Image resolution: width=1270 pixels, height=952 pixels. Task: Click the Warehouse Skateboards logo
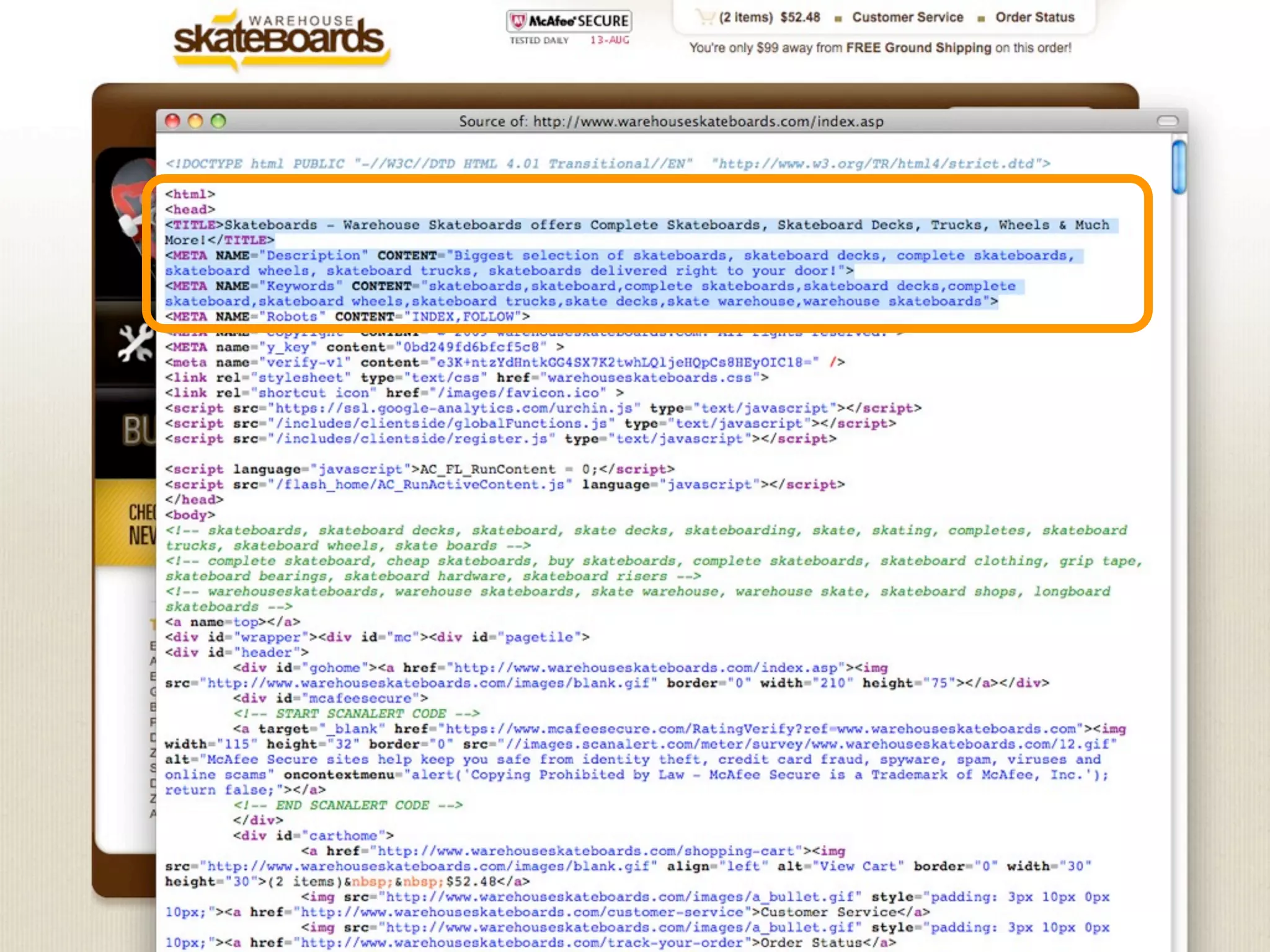click(x=279, y=40)
